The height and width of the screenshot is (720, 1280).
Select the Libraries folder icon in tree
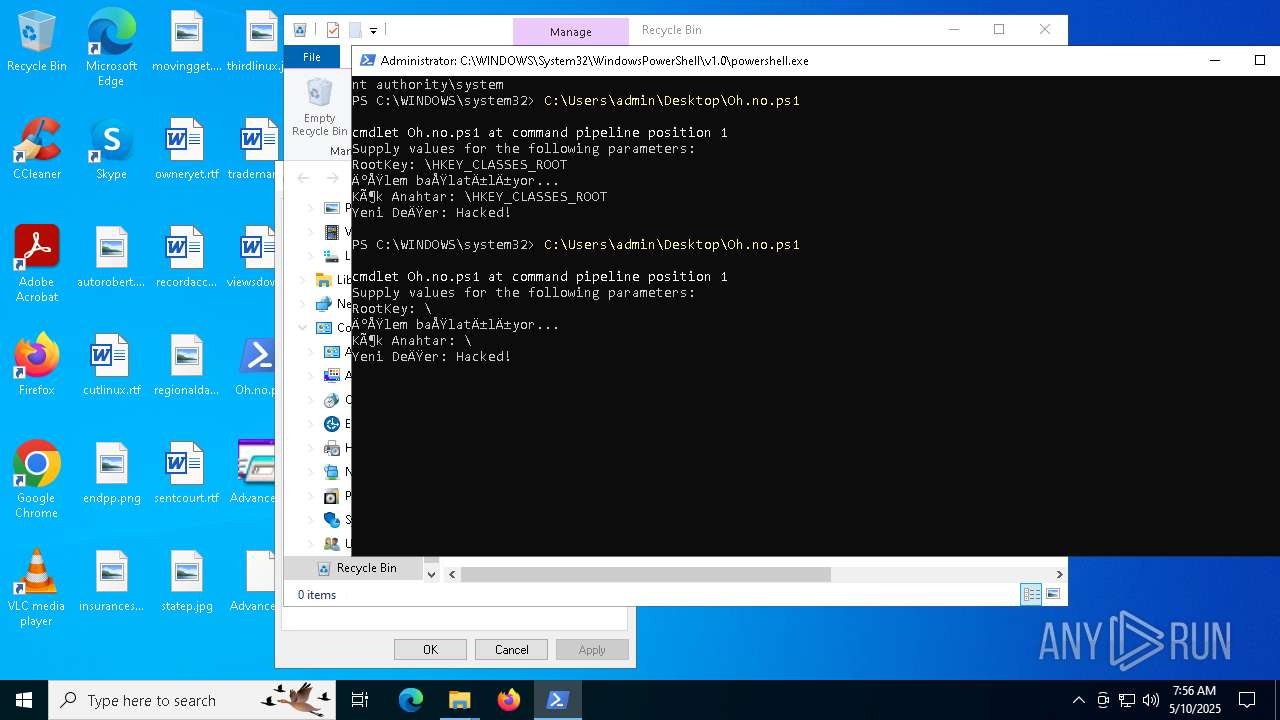323,280
